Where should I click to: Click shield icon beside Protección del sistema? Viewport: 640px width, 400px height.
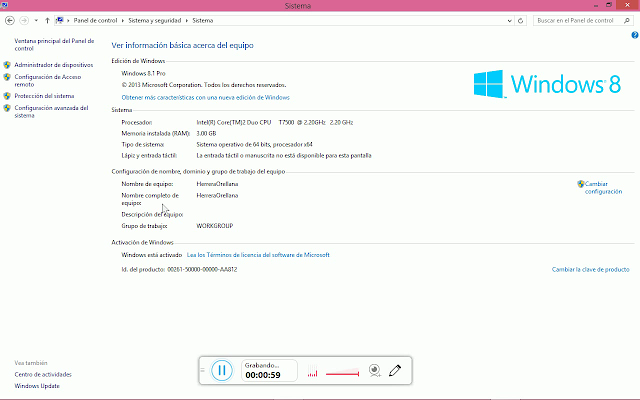click(7, 96)
